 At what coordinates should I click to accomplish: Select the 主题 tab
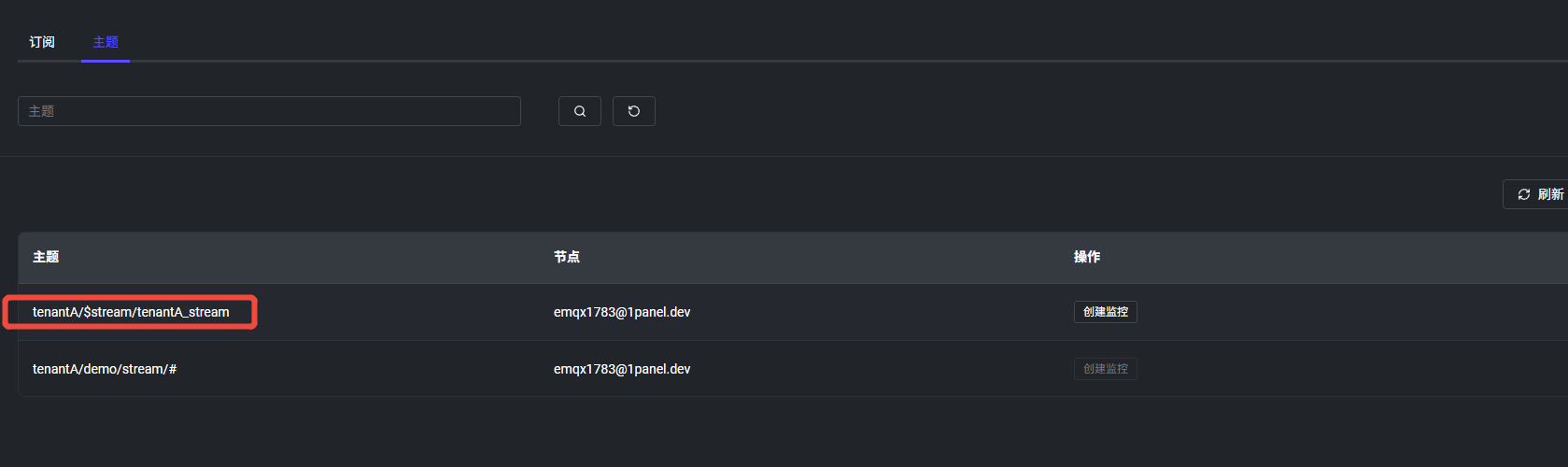coord(106,42)
